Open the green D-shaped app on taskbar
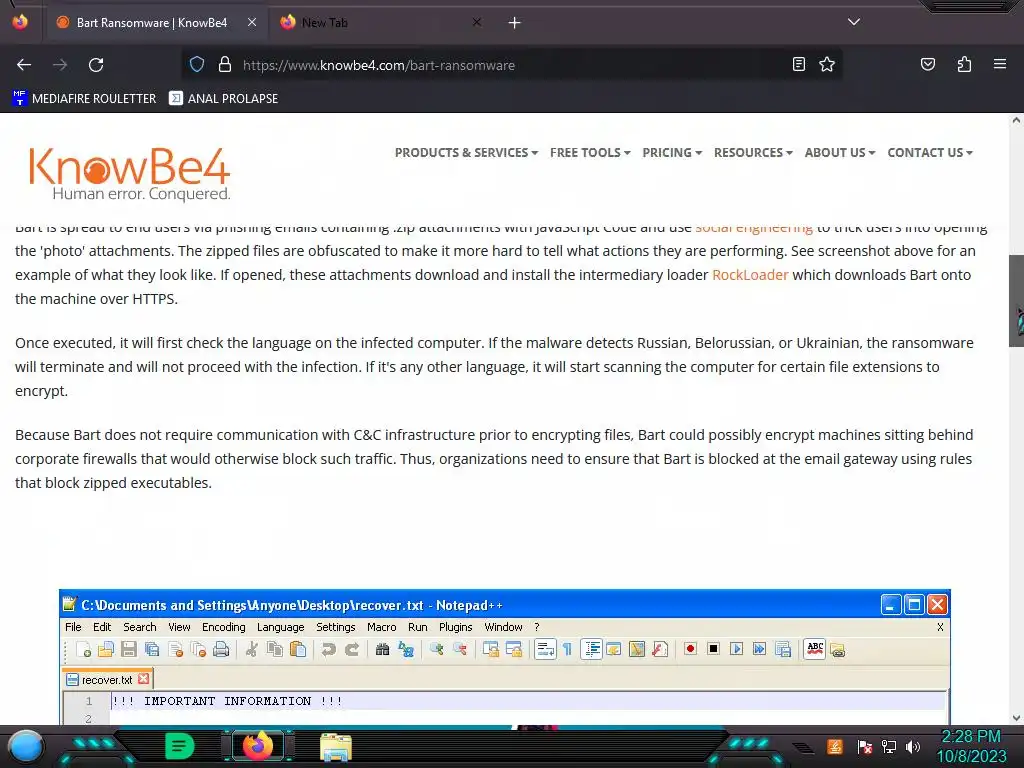 pyautogui.click(x=180, y=746)
